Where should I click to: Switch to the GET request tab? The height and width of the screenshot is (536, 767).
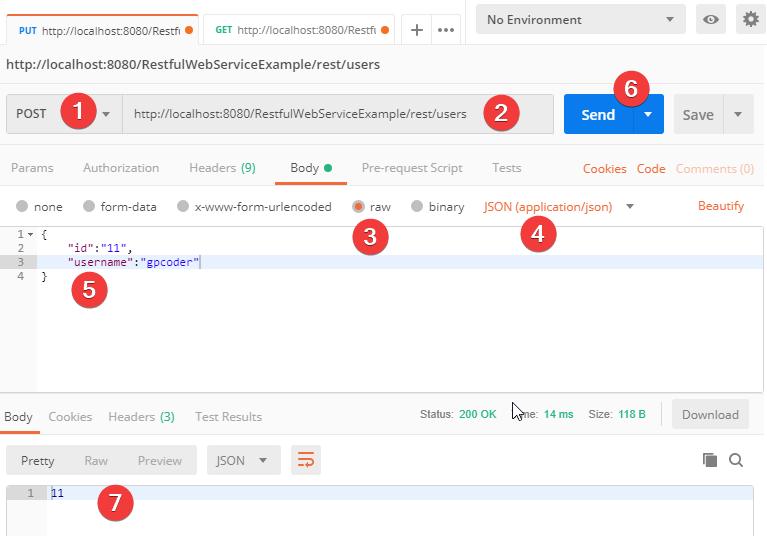point(299,30)
